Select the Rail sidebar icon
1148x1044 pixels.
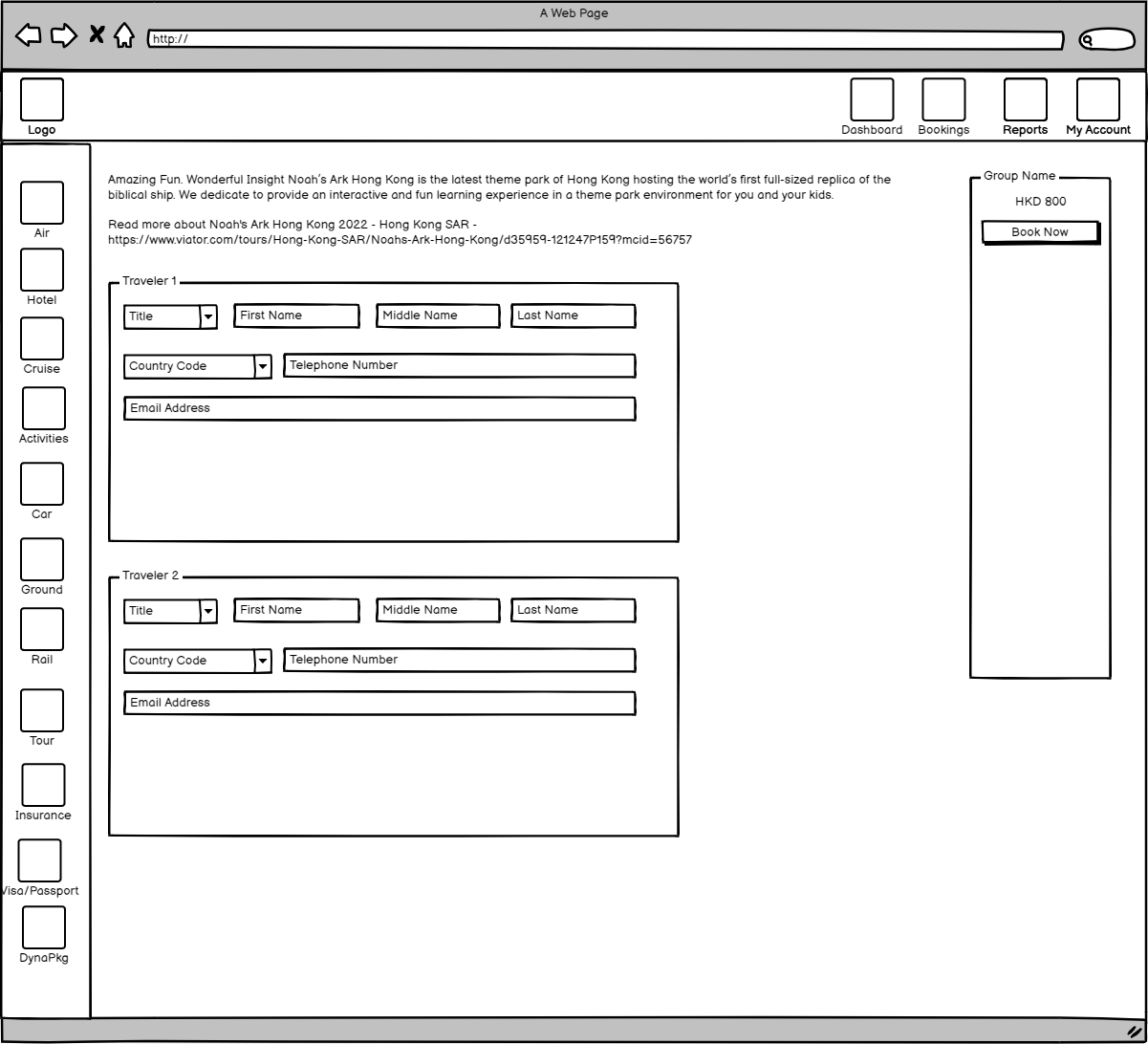pyautogui.click(x=42, y=630)
